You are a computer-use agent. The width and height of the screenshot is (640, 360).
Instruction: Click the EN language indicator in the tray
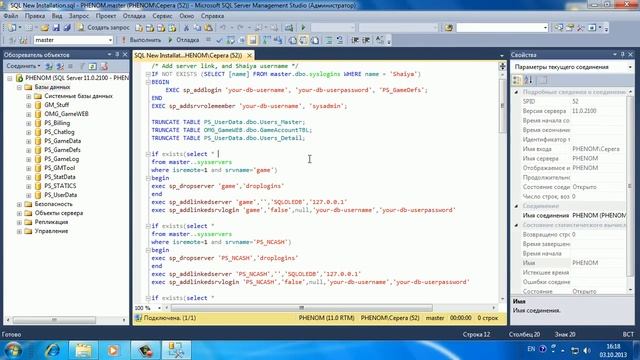531,349
